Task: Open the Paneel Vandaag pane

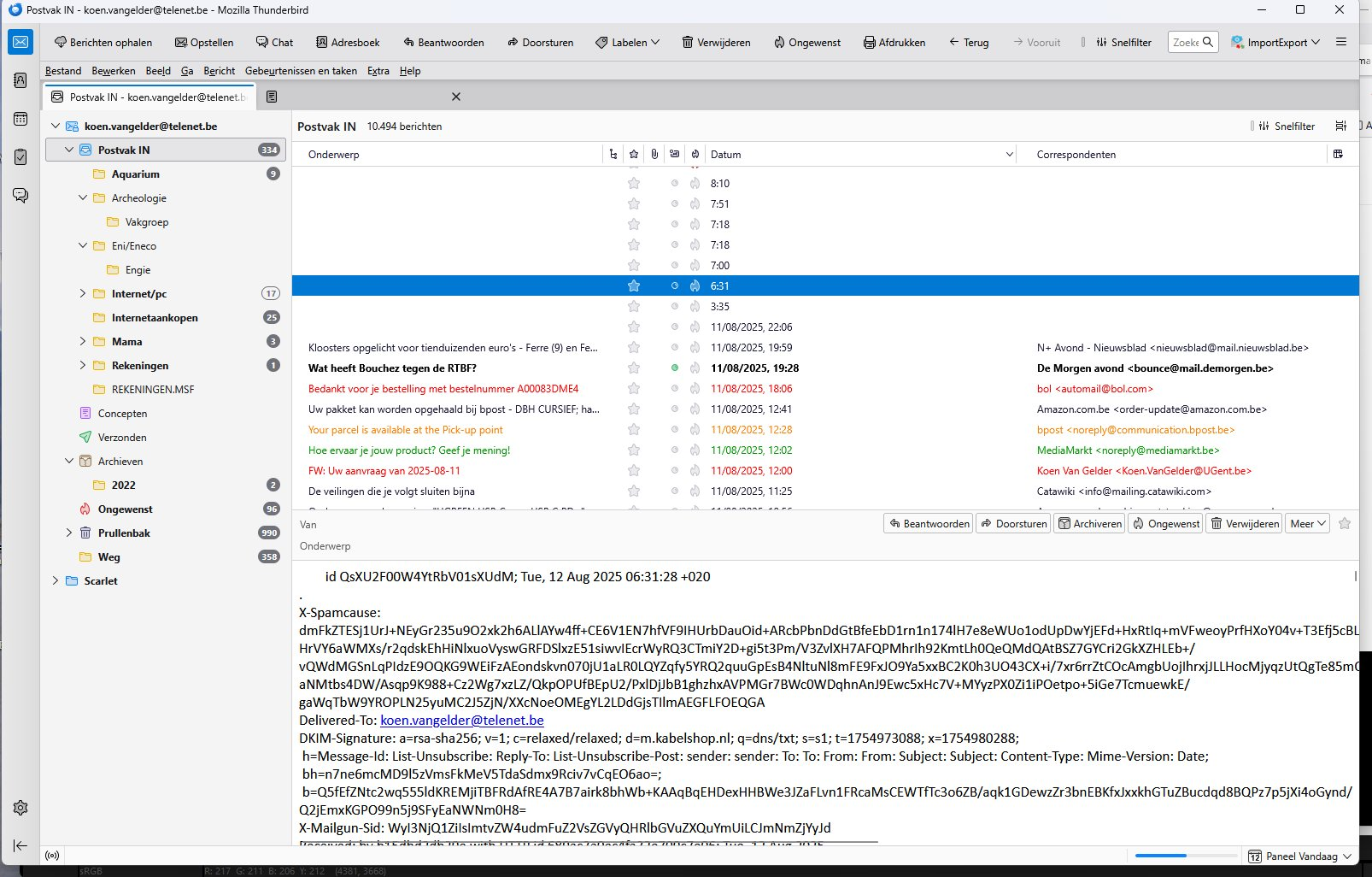Action: [x=1300, y=856]
